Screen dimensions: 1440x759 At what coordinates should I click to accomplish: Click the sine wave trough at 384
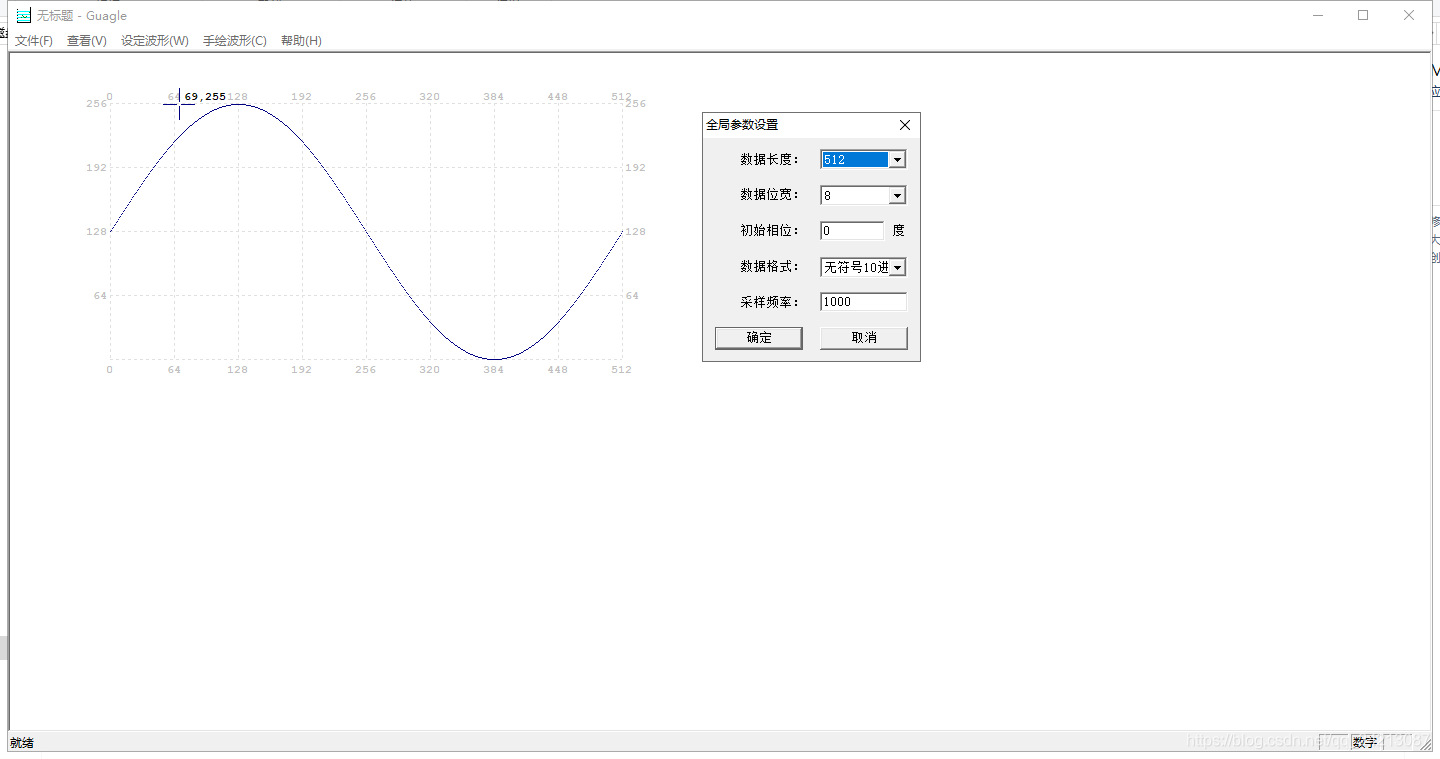point(494,358)
